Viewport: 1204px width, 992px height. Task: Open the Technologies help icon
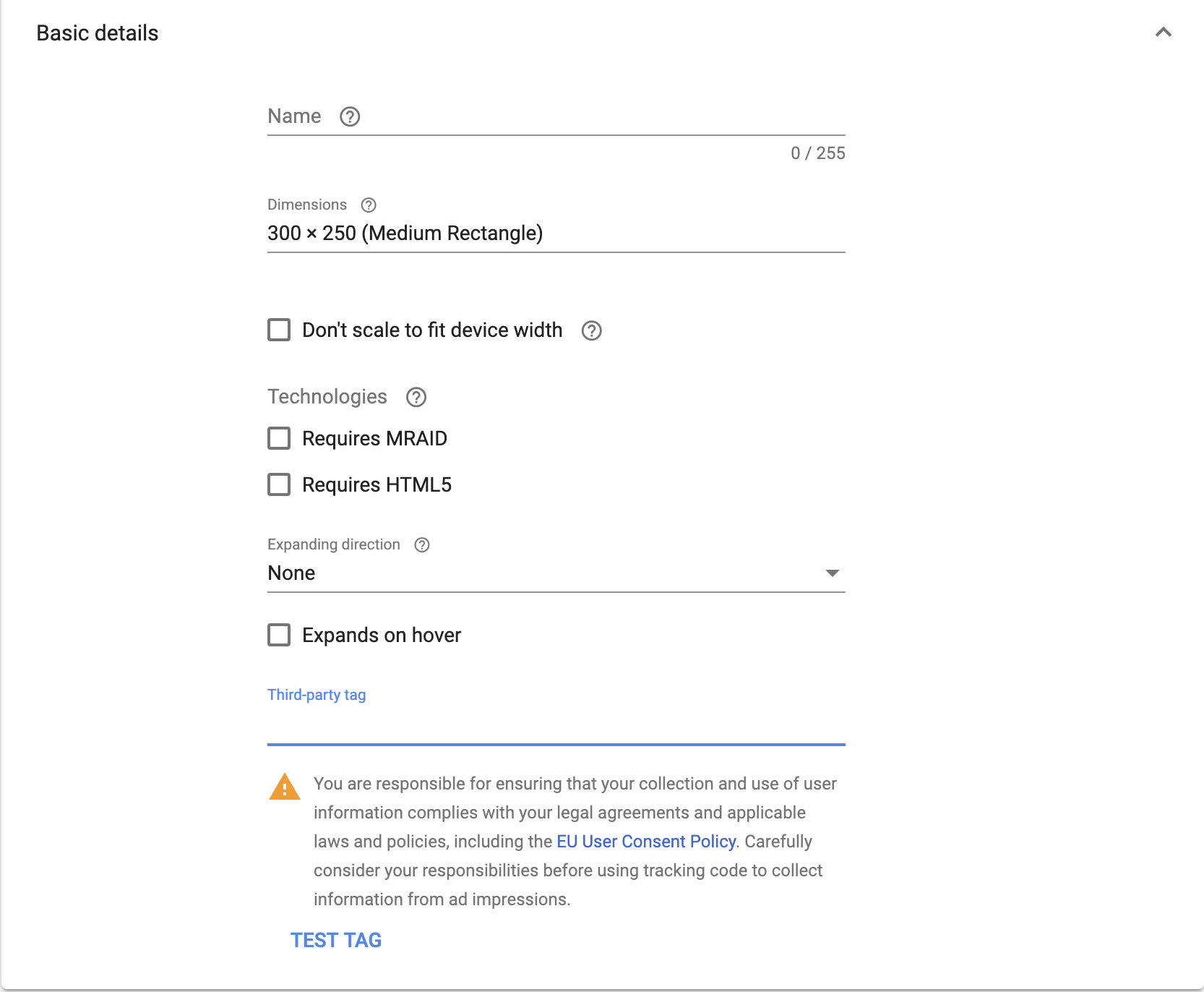point(416,397)
